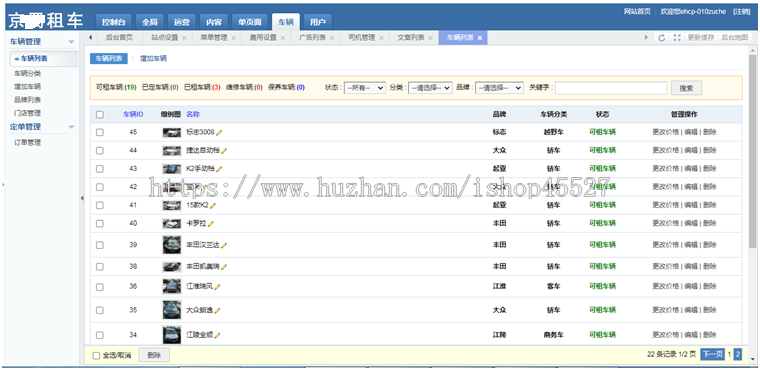Collapse the 车辆管理 sidebar section
The width and height of the screenshot is (760, 370).
pos(71,42)
